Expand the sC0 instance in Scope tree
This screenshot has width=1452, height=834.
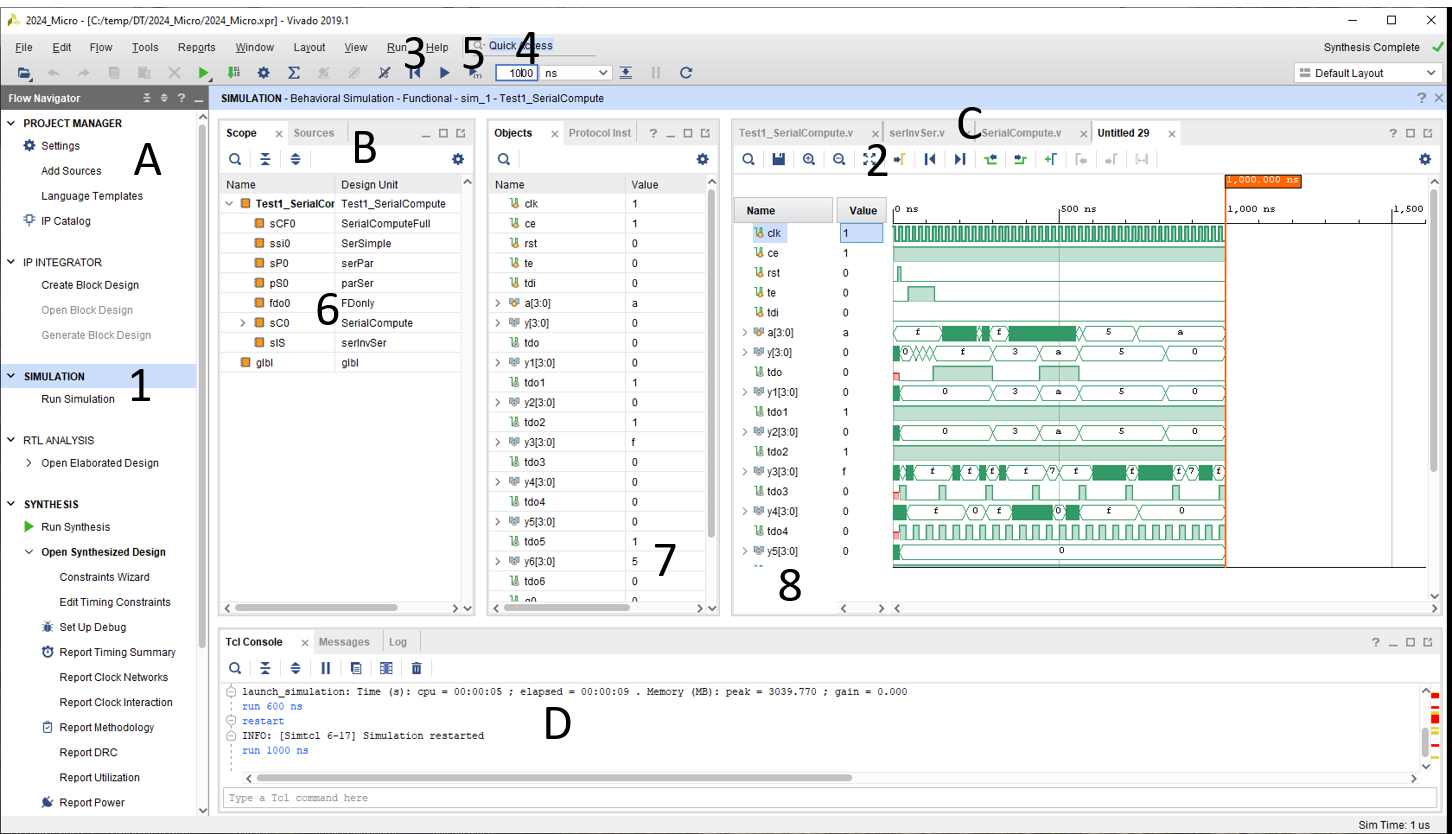click(x=242, y=323)
